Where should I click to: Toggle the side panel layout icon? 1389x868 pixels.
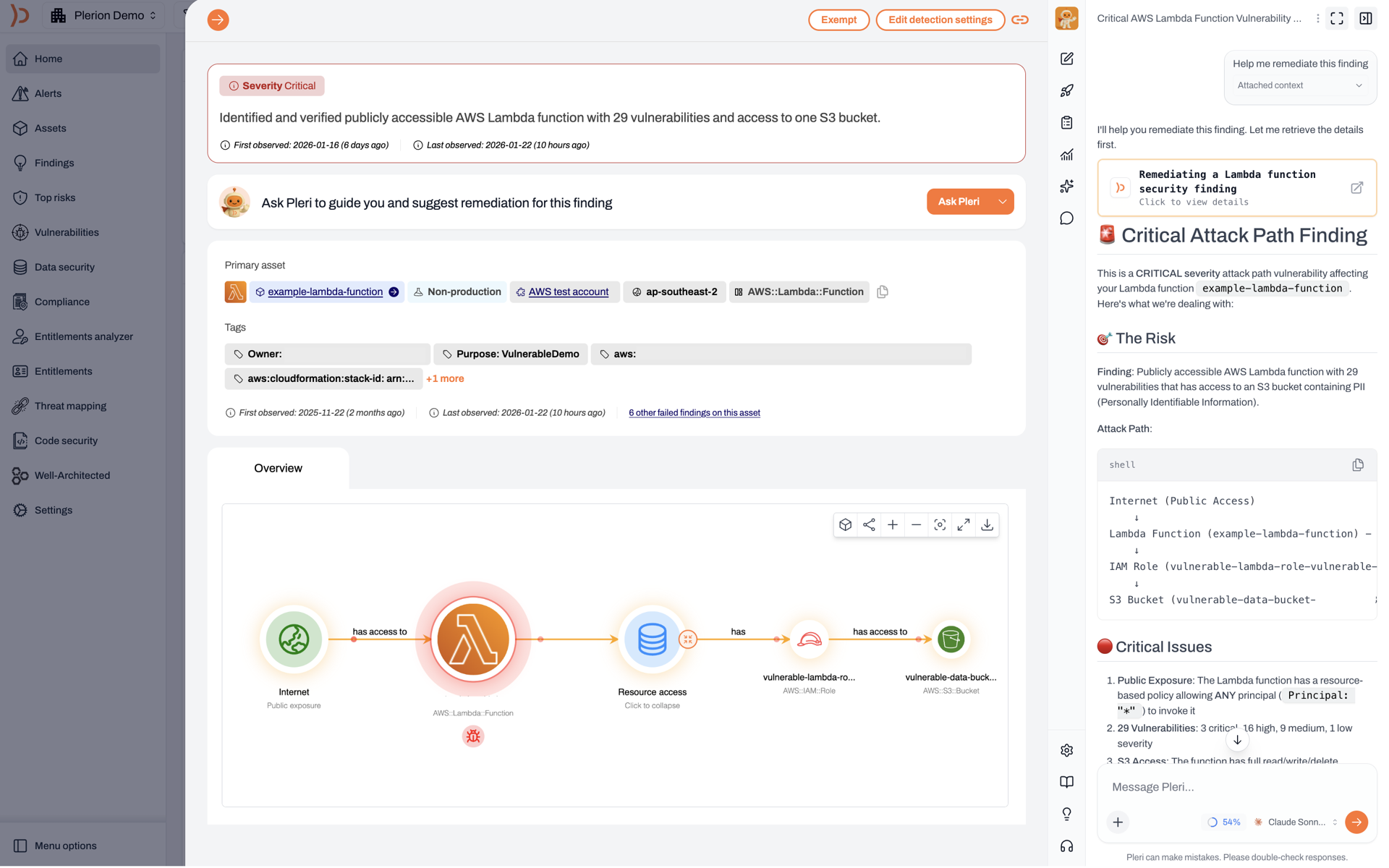point(1365,19)
